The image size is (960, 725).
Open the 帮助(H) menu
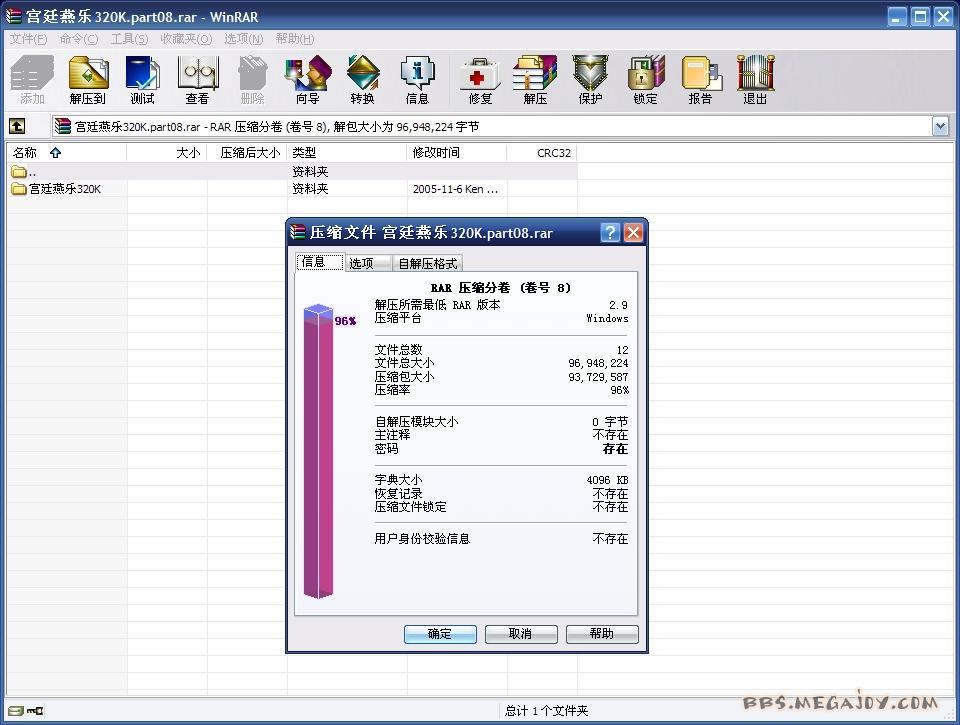(x=294, y=39)
